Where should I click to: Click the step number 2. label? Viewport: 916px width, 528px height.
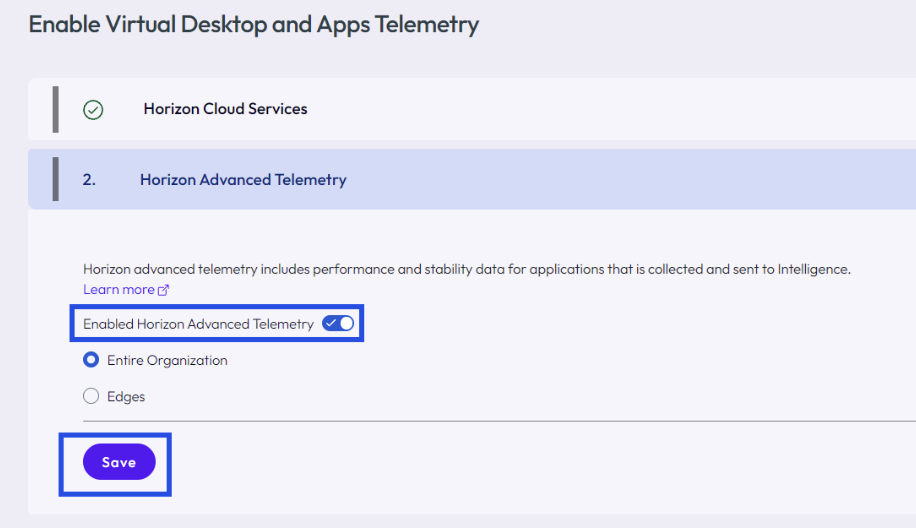point(89,180)
